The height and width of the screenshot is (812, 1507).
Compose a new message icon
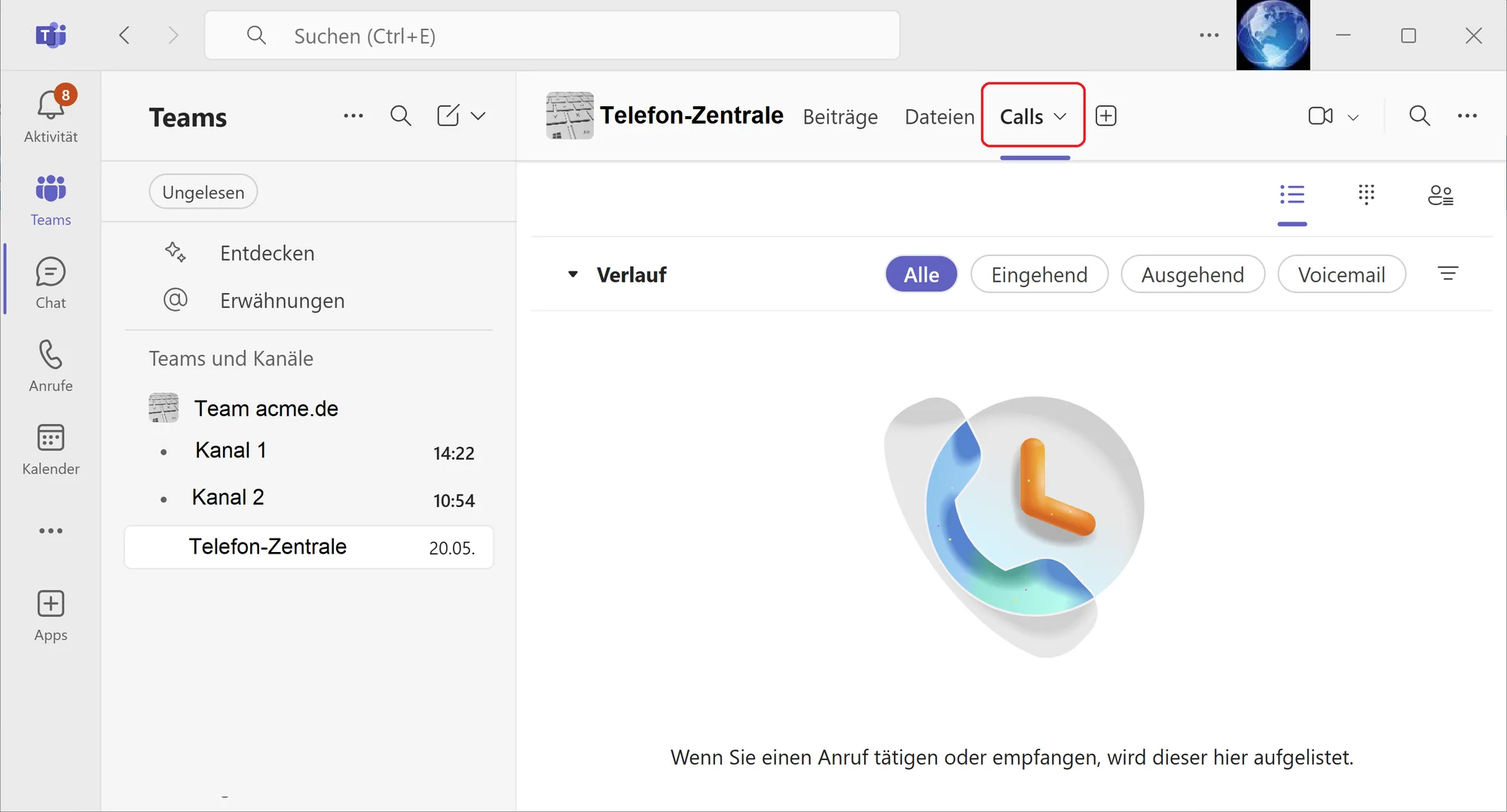click(x=448, y=116)
